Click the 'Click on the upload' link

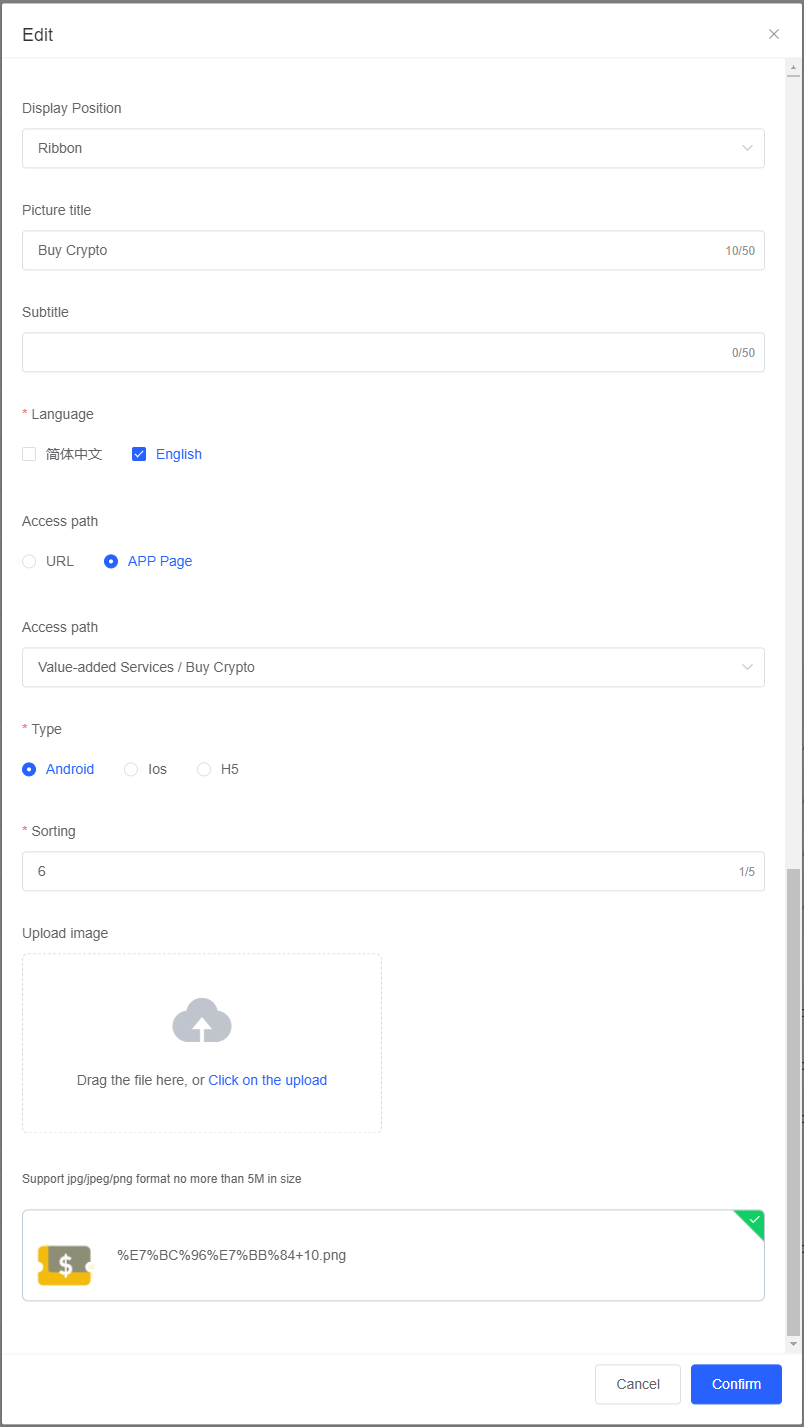(x=267, y=1080)
